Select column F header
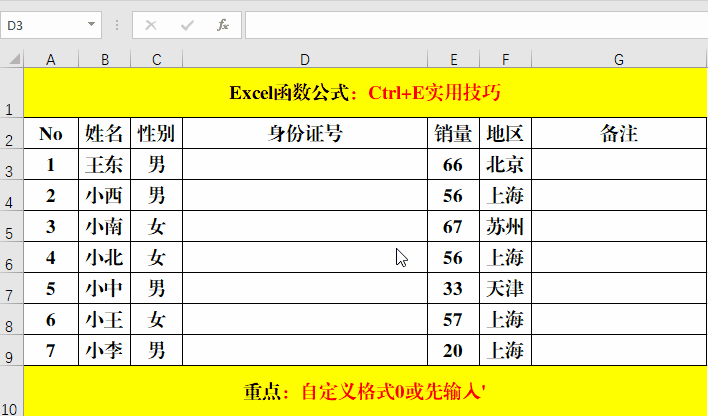 coord(505,59)
